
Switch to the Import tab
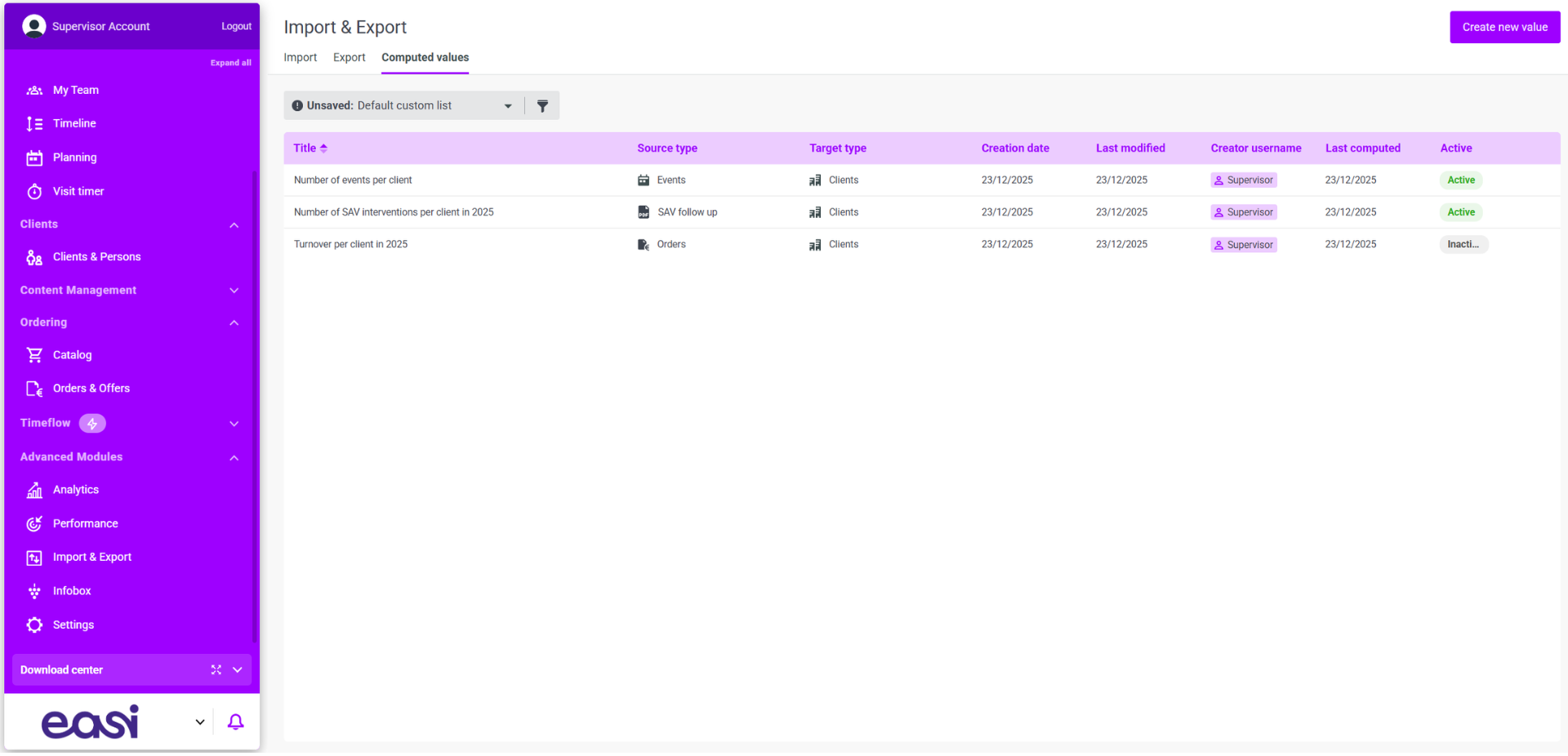[x=300, y=57]
